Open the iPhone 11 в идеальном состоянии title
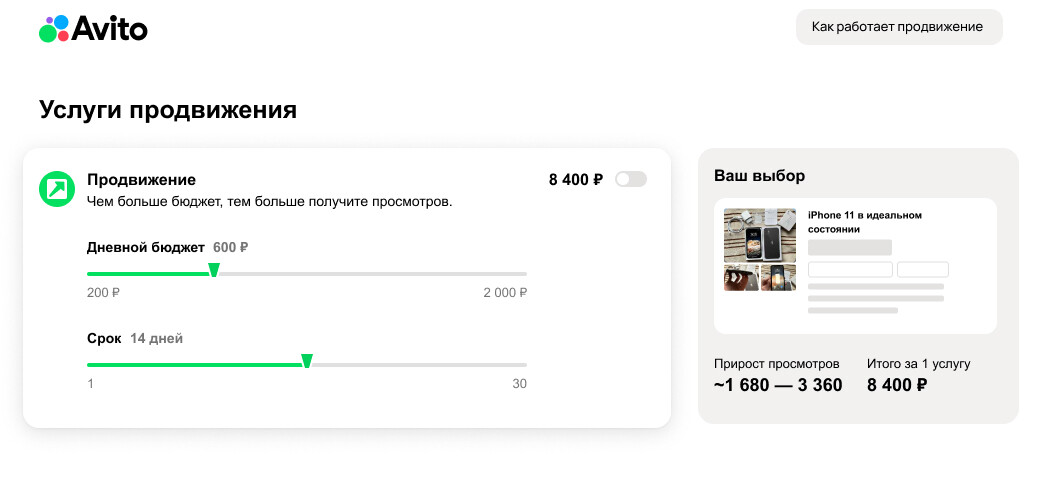The image size is (1043, 482). tap(864, 222)
